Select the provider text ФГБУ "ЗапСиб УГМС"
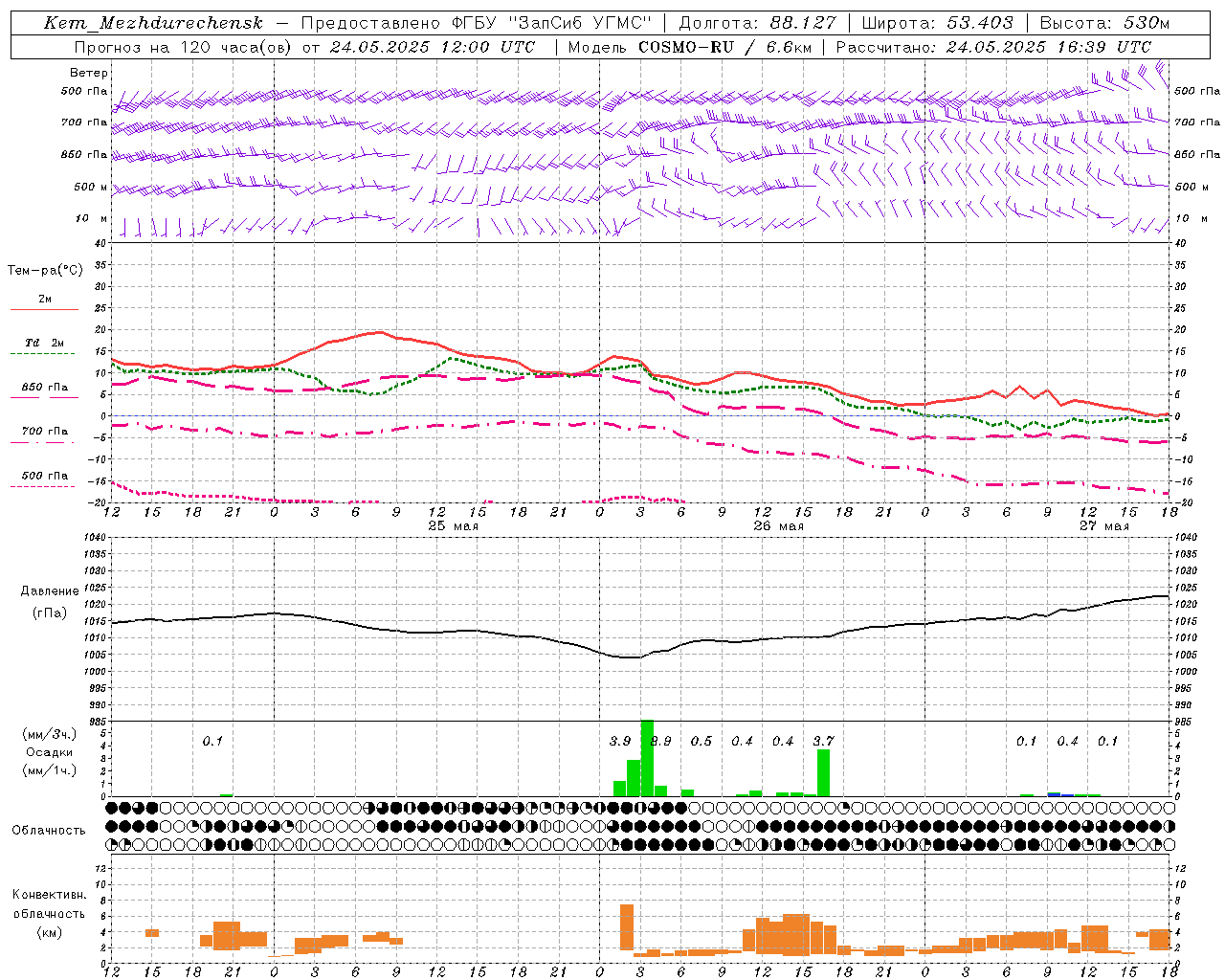The width and height of the screenshot is (1225, 980). pos(552,23)
